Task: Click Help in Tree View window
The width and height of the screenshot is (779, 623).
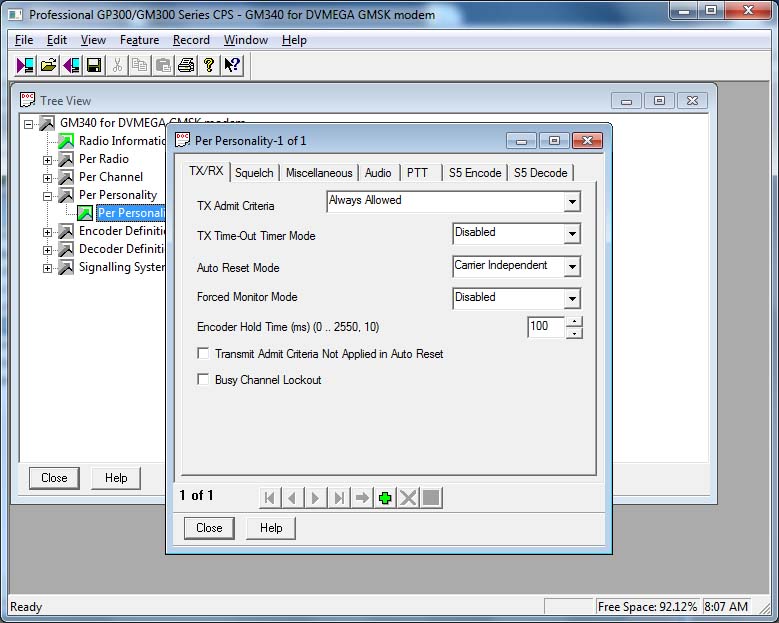Action: 116,478
